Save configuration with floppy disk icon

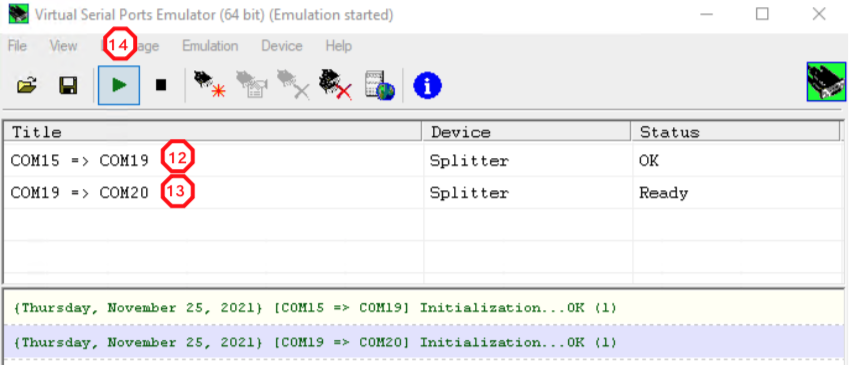pos(68,85)
